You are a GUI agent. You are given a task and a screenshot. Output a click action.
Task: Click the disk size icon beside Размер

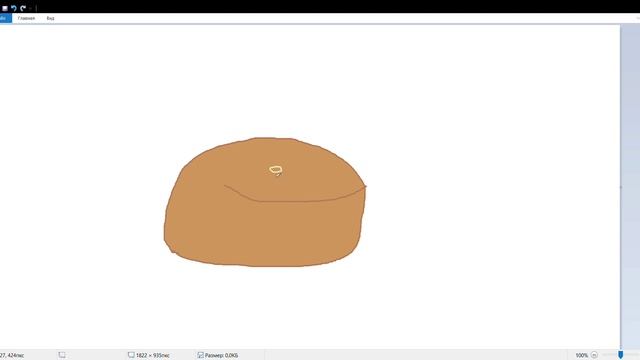(200, 355)
